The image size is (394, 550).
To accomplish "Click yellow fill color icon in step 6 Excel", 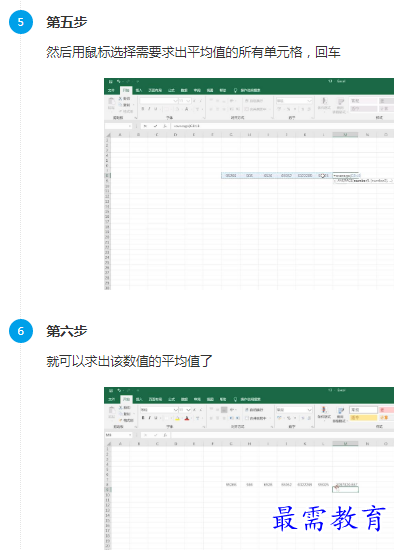I will click(x=177, y=418).
